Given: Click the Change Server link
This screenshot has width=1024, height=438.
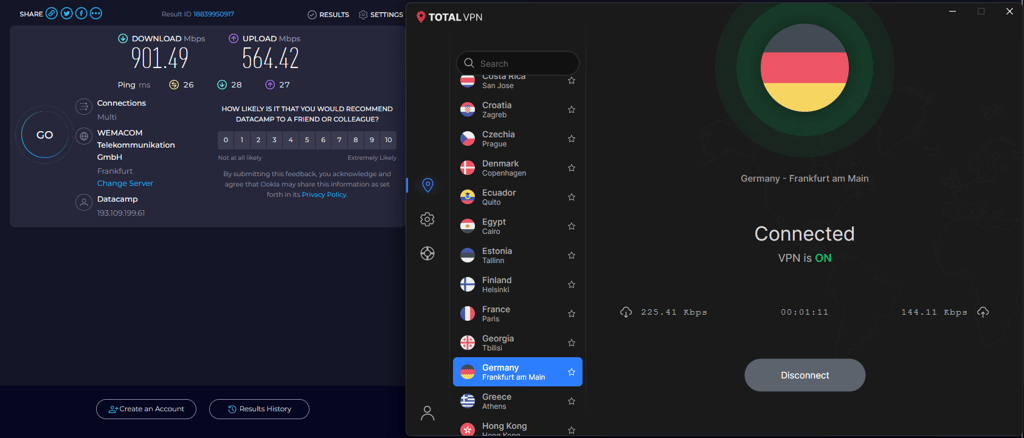Looking at the screenshot, I should [x=125, y=183].
